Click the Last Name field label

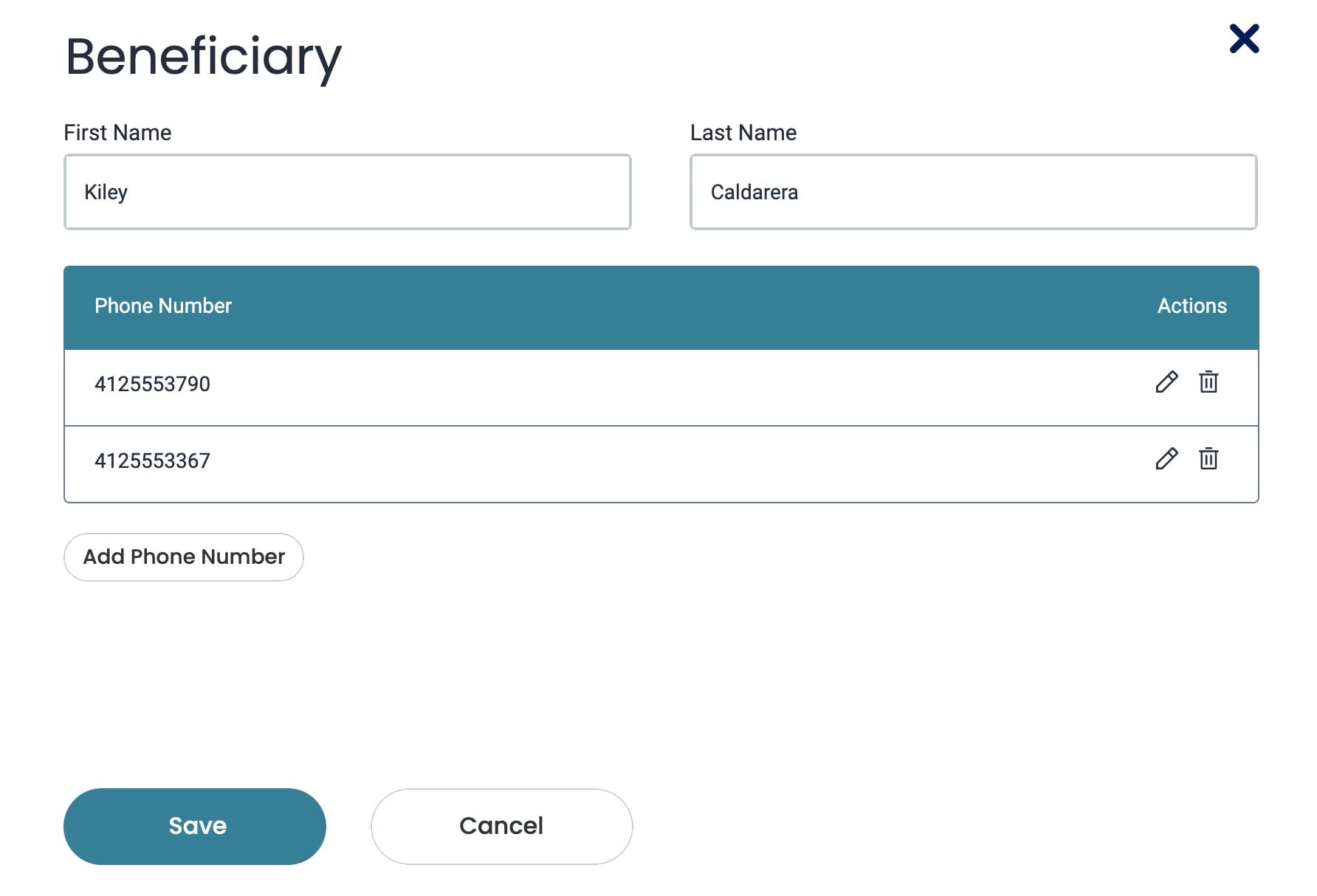pyautogui.click(x=743, y=133)
